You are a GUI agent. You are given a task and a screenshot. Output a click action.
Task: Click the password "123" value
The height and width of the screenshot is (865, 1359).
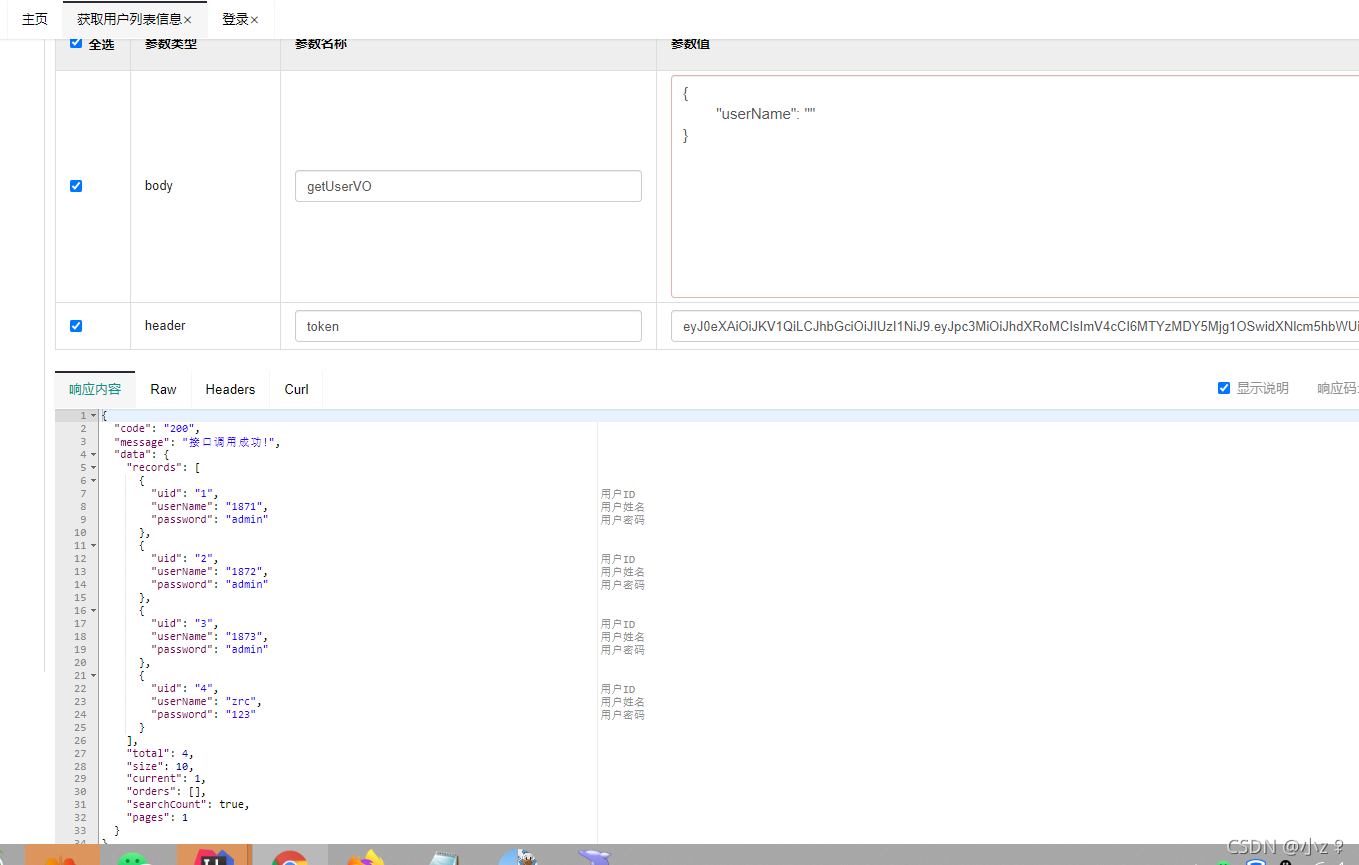[x=241, y=714]
